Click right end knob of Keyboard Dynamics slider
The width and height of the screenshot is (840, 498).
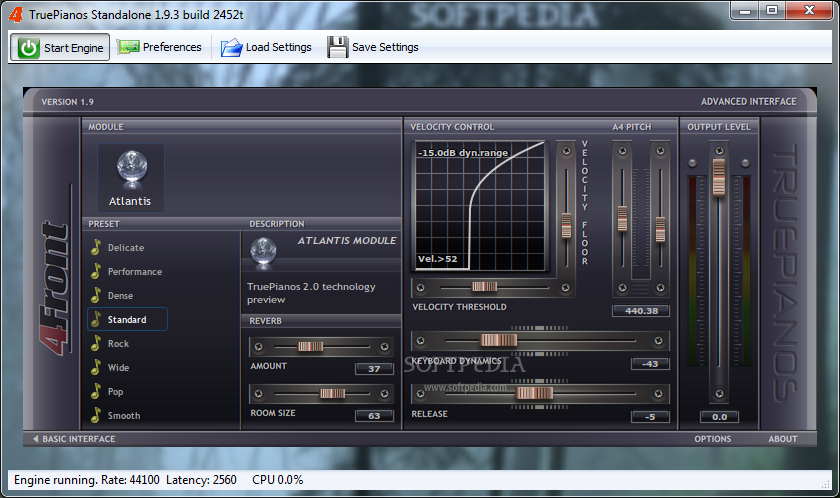[x=658, y=341]
